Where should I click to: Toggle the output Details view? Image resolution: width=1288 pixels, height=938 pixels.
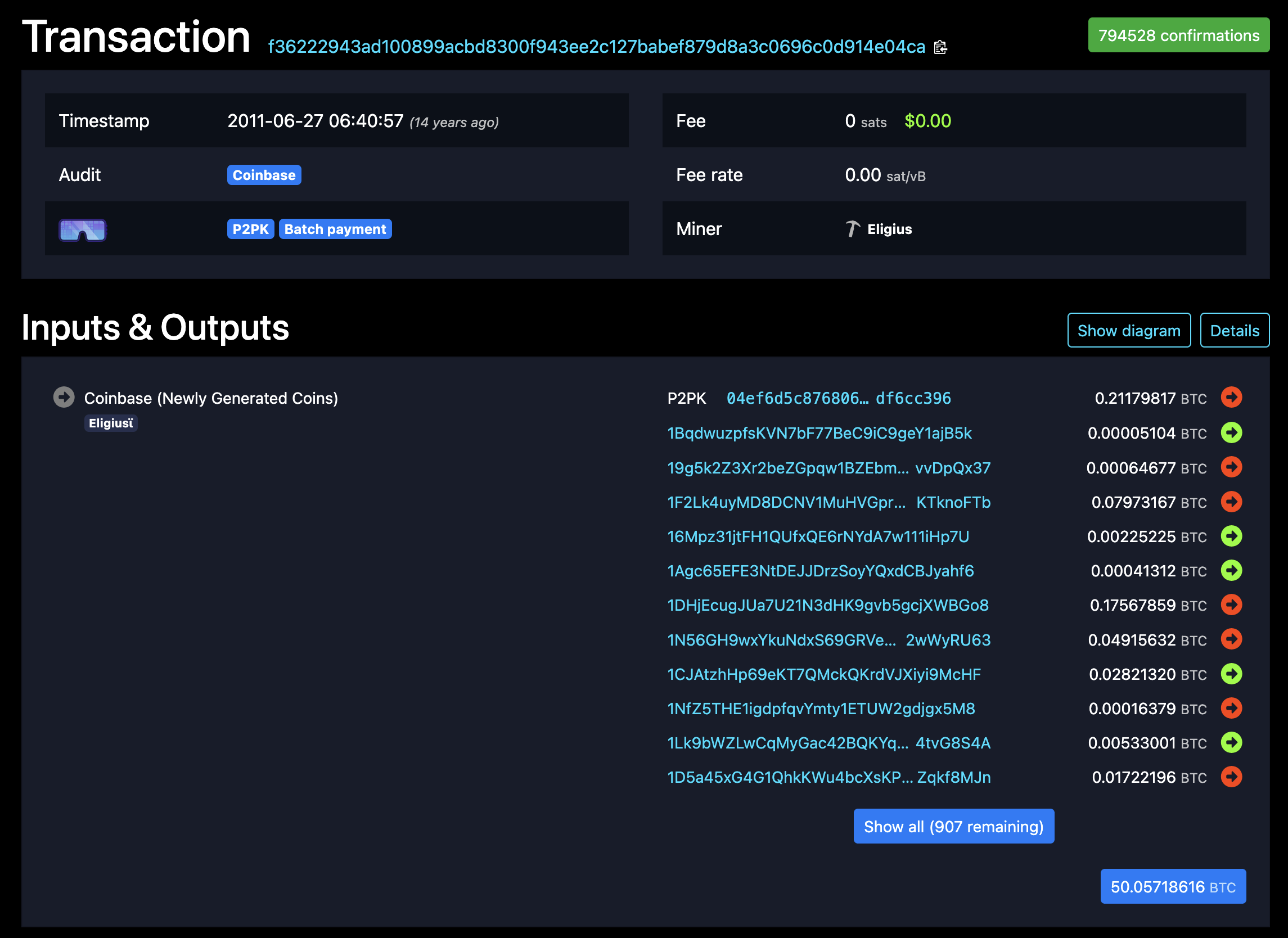tap(1234, 331)
